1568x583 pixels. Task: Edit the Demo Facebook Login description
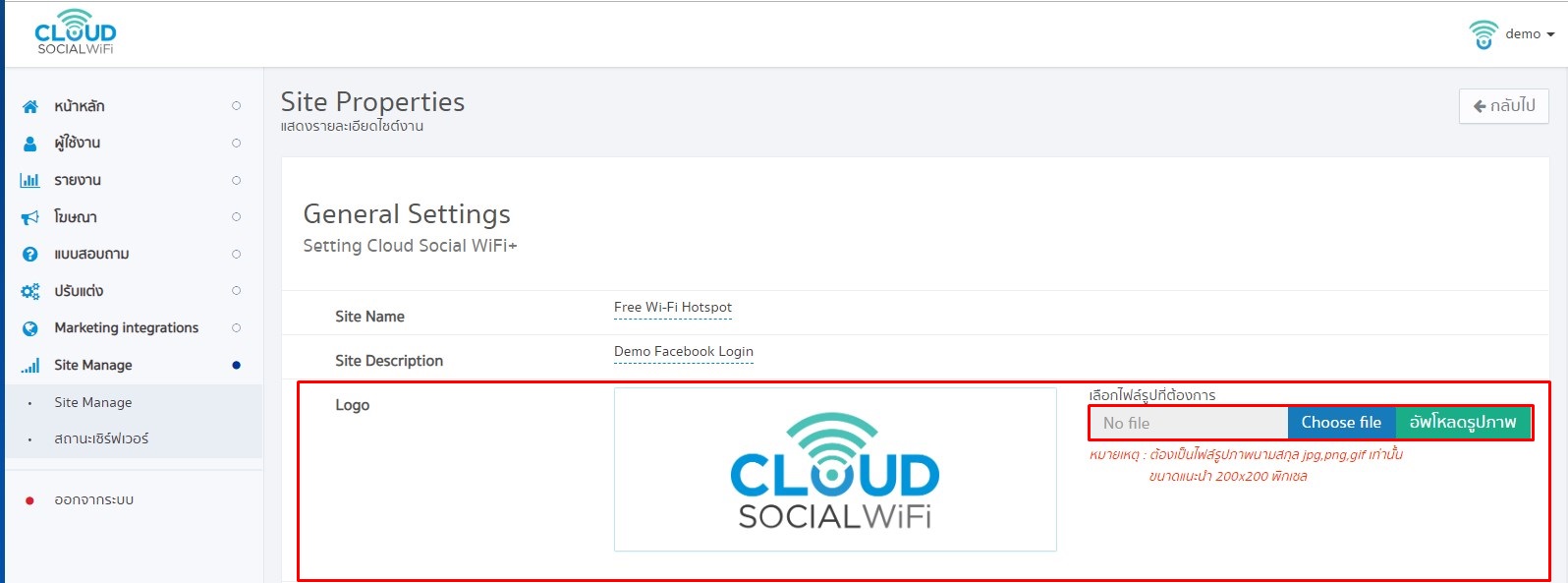(684, 352)
